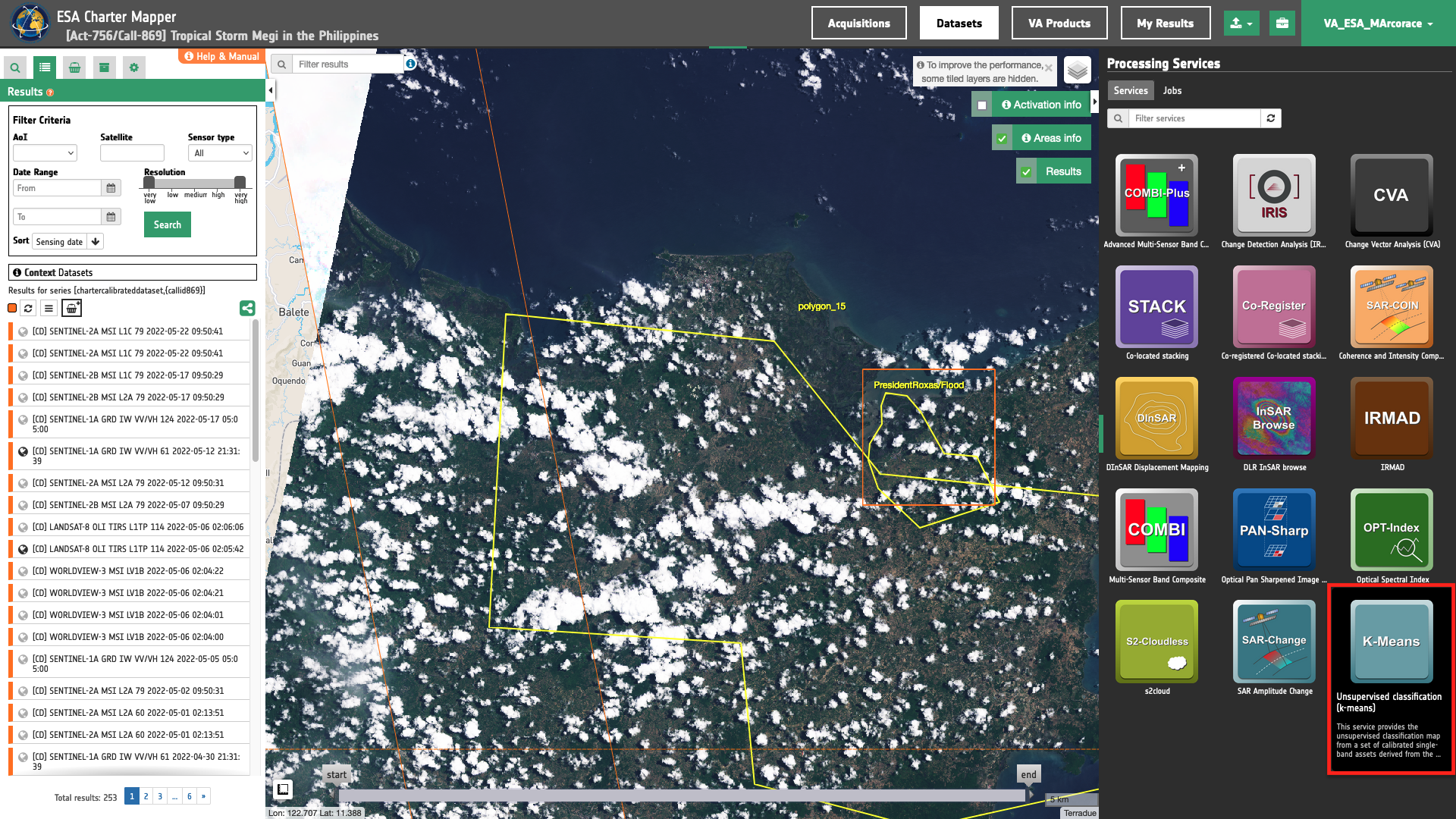This screenshot has width=1456, height=819.
Task: Open the briefcase icon in header
Action: coord(1282,24)
